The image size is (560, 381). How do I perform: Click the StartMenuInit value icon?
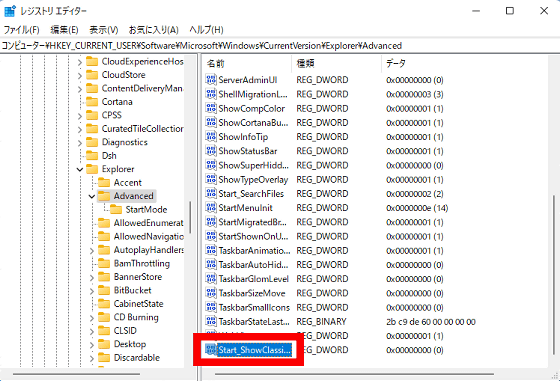(211, 208)
